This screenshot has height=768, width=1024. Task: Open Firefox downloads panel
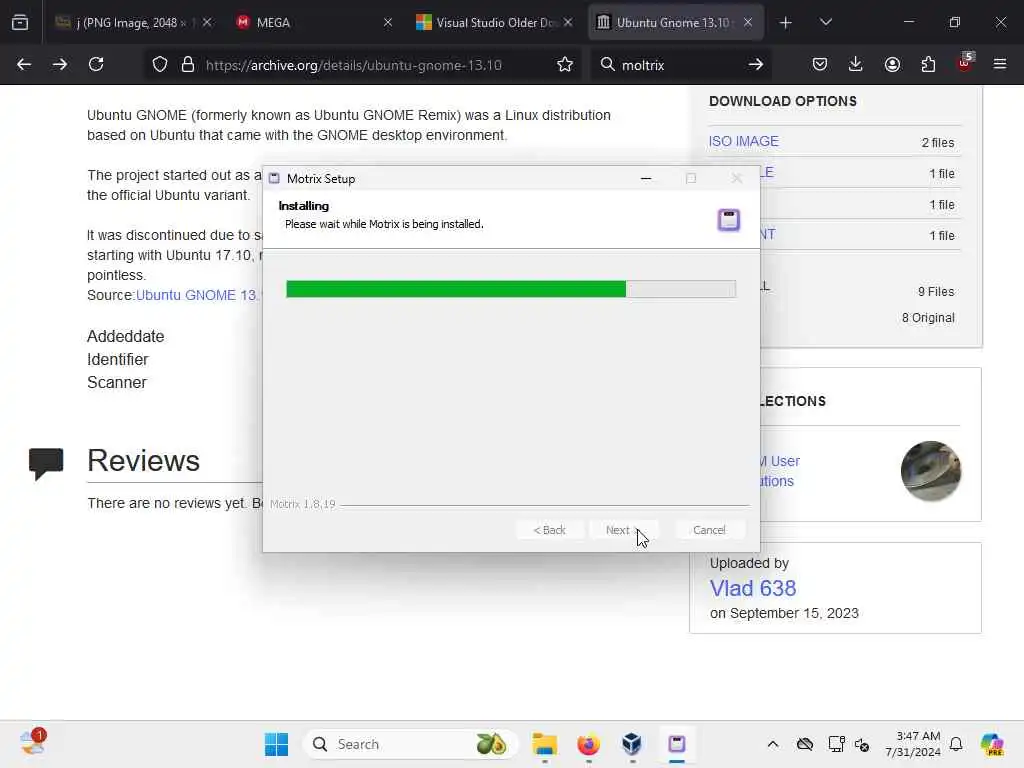coord(856,64)
